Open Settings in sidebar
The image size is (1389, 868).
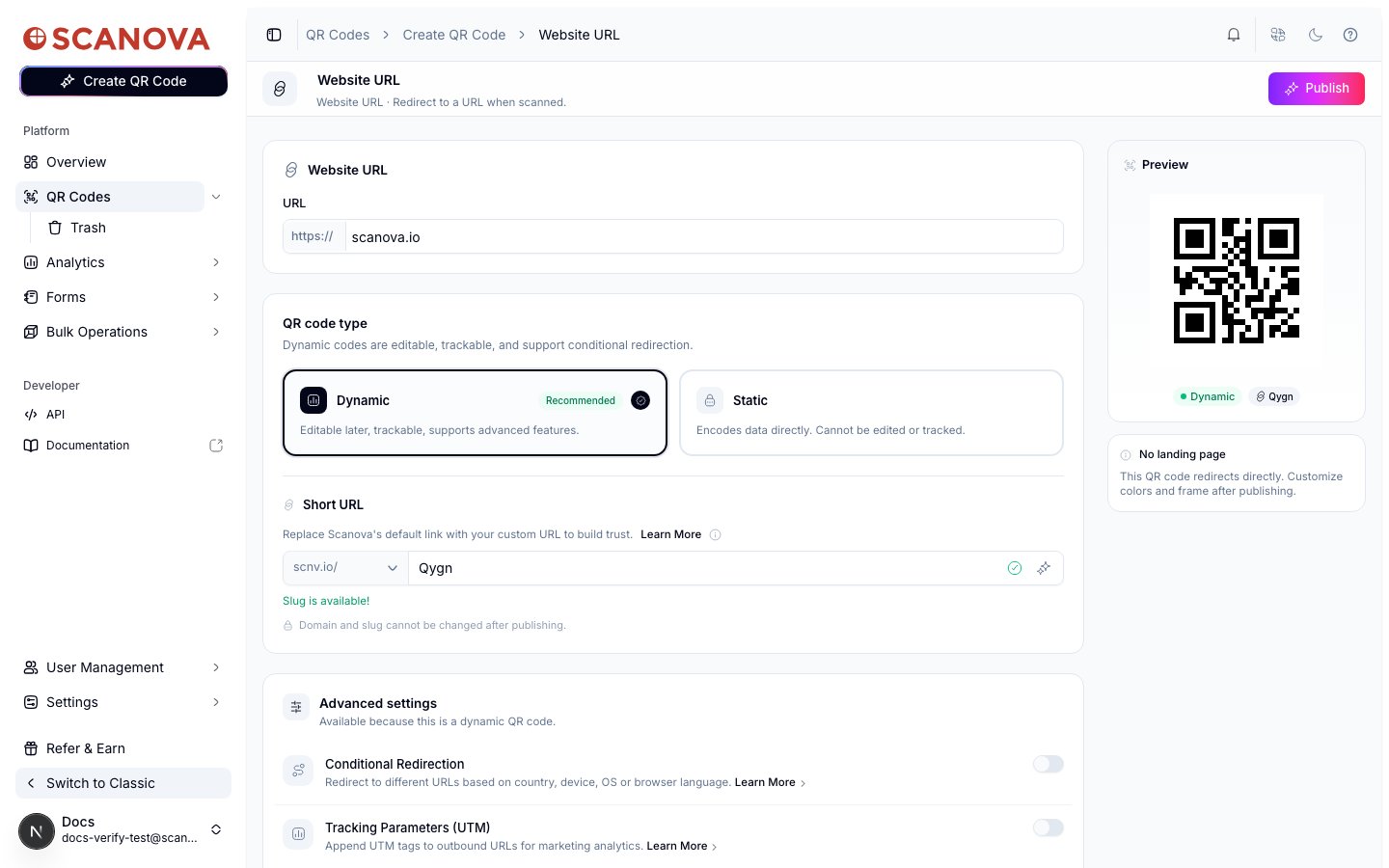pos(112,702)
